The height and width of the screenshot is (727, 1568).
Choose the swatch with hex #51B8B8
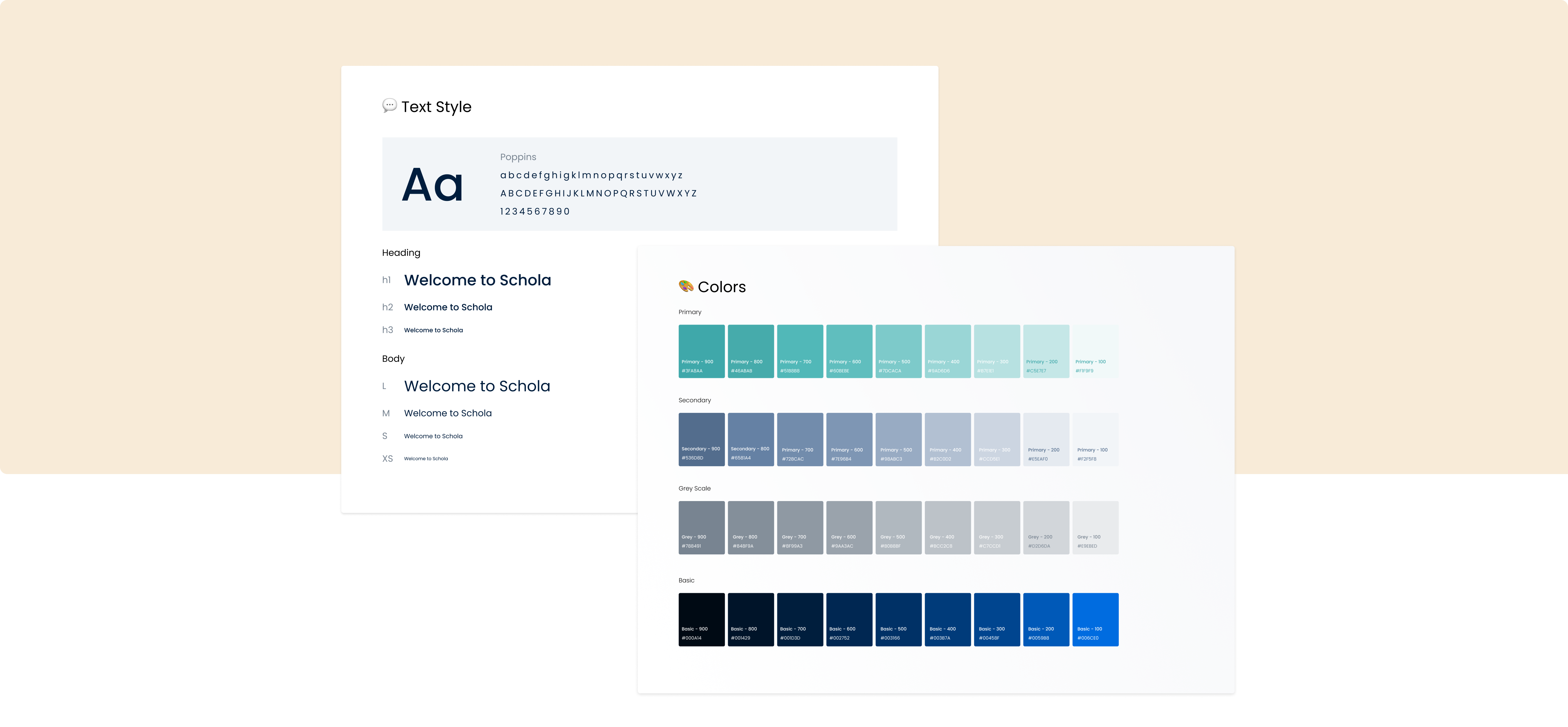800,351
